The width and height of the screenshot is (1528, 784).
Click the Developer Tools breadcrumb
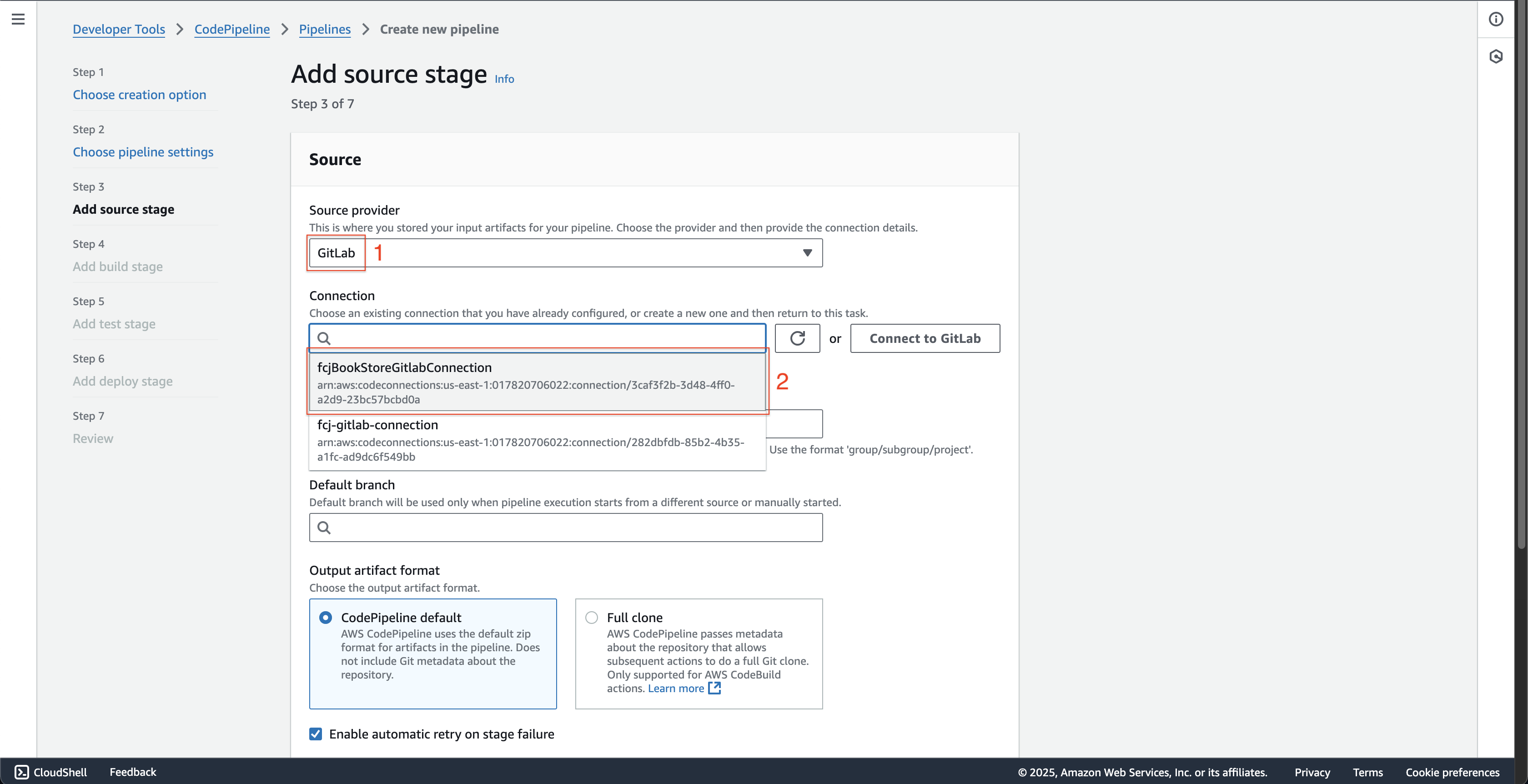coord(119,29)
